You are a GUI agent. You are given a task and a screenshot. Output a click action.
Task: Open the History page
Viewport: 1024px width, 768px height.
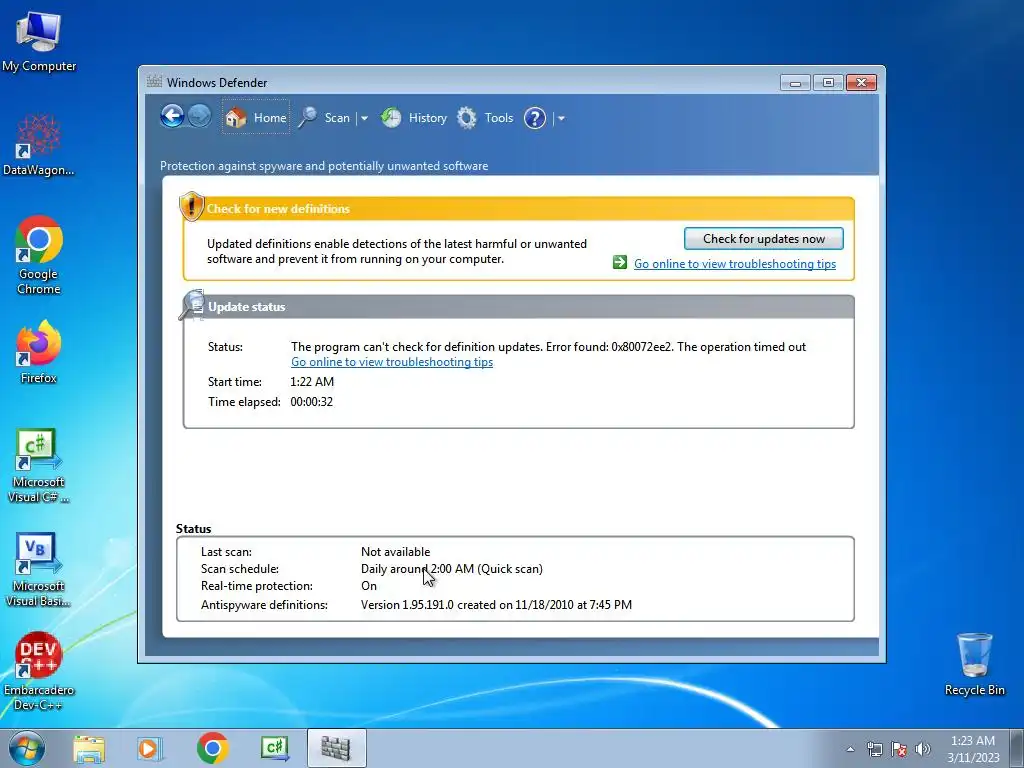pos(414,118)
